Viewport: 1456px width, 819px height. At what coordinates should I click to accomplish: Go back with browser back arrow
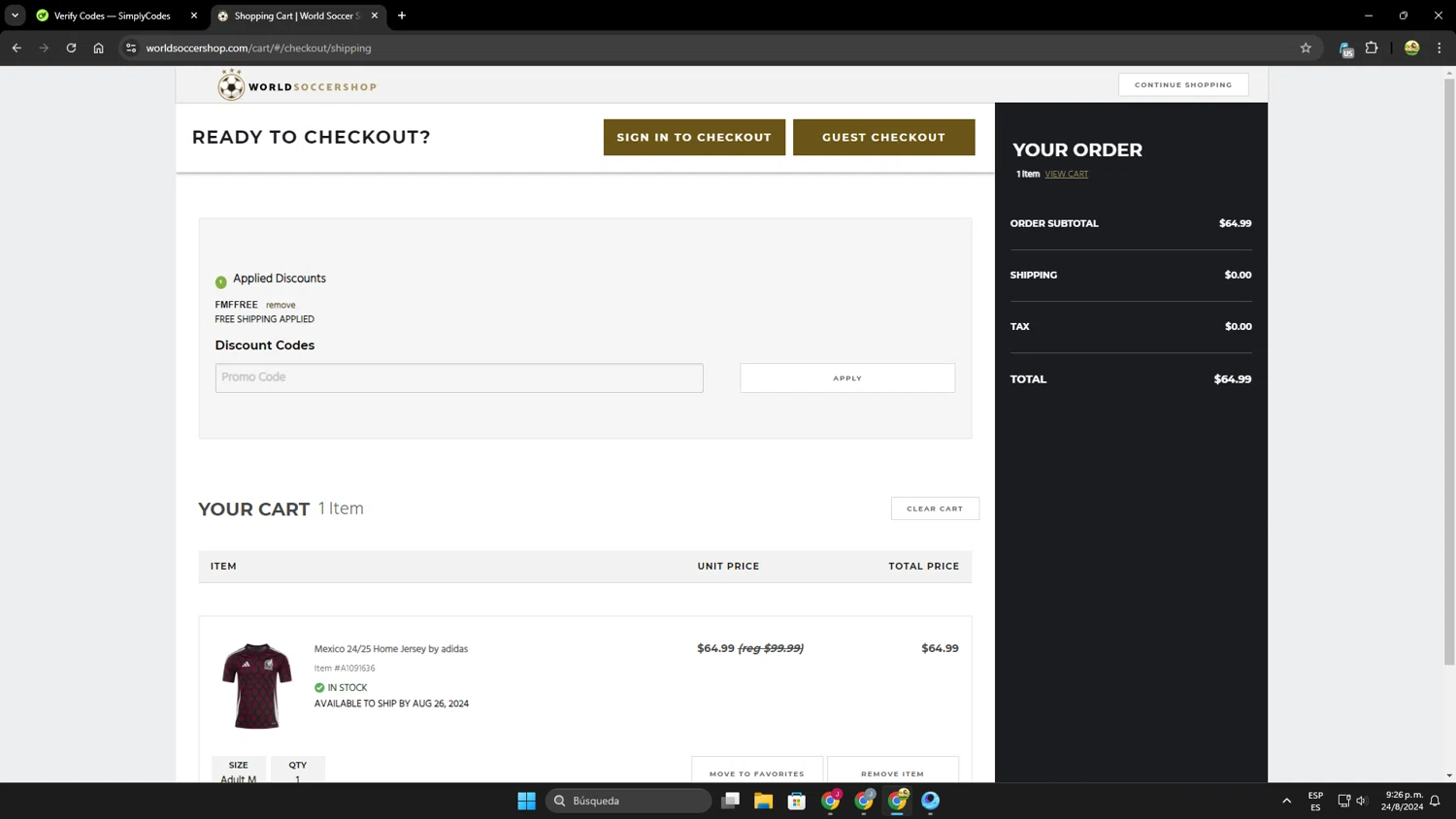[17, 48]
